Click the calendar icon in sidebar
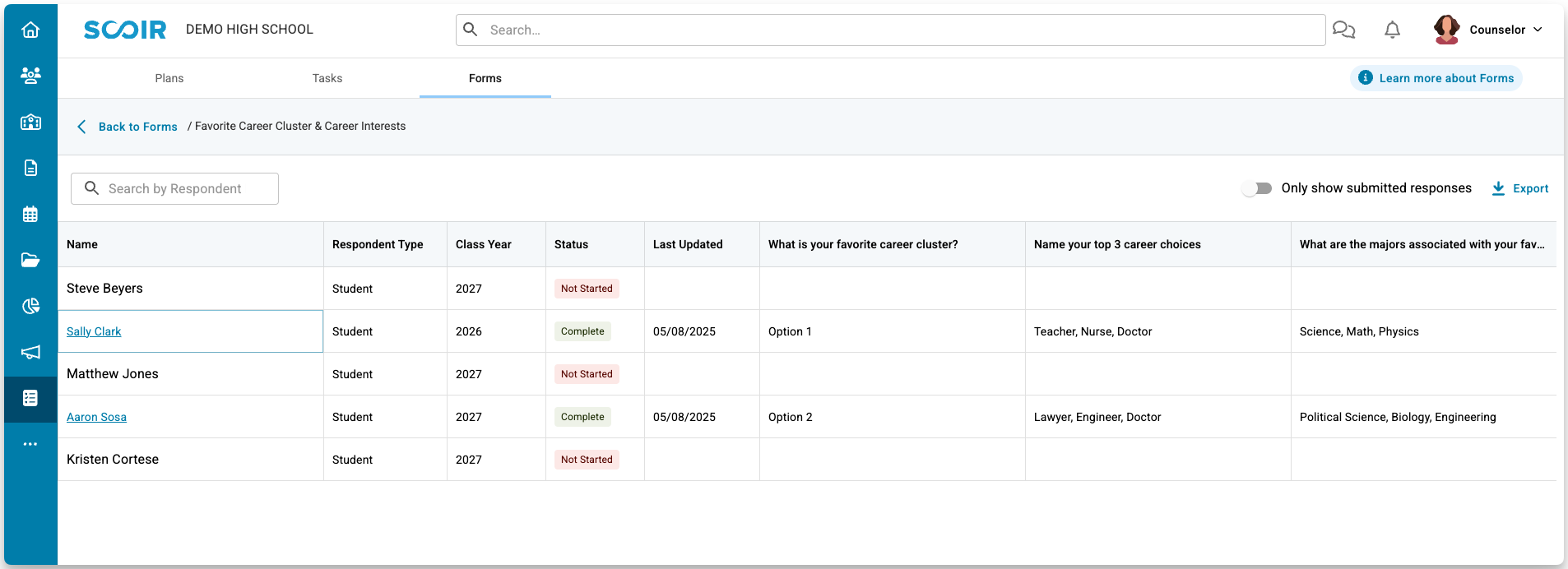1568x569 pixels. (x=30, y=215)
